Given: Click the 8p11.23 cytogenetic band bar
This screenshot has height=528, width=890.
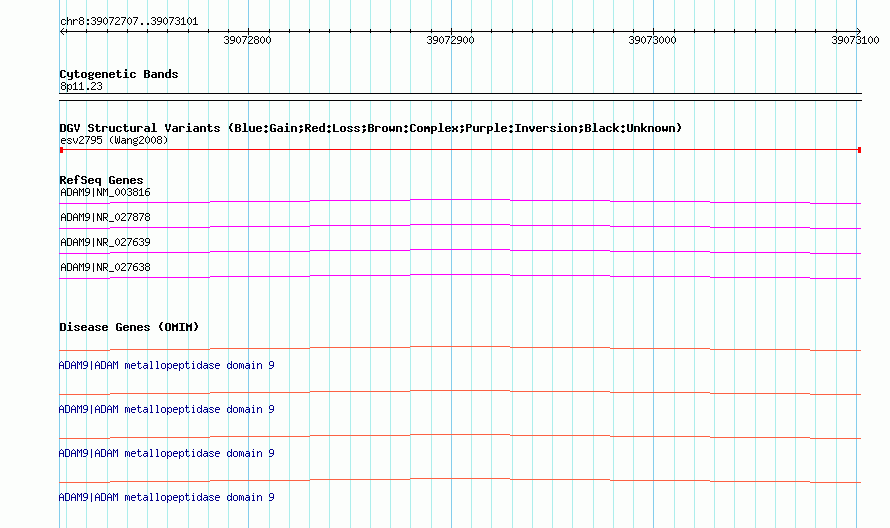Looking at the screenshot, I should tap(460, 97).
